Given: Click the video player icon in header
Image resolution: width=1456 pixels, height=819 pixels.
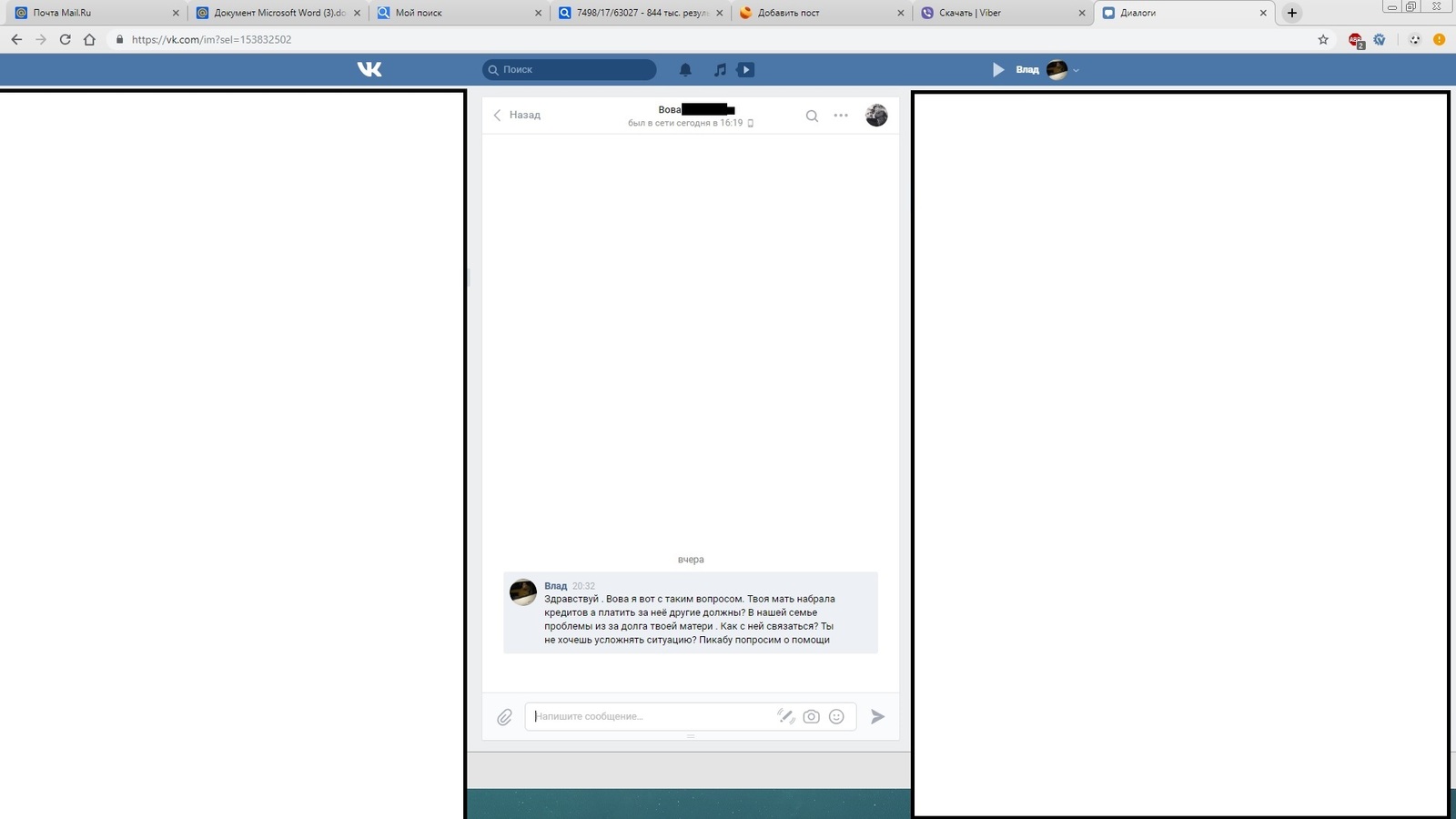Looking at the screenshot, I should pos(745,69).
